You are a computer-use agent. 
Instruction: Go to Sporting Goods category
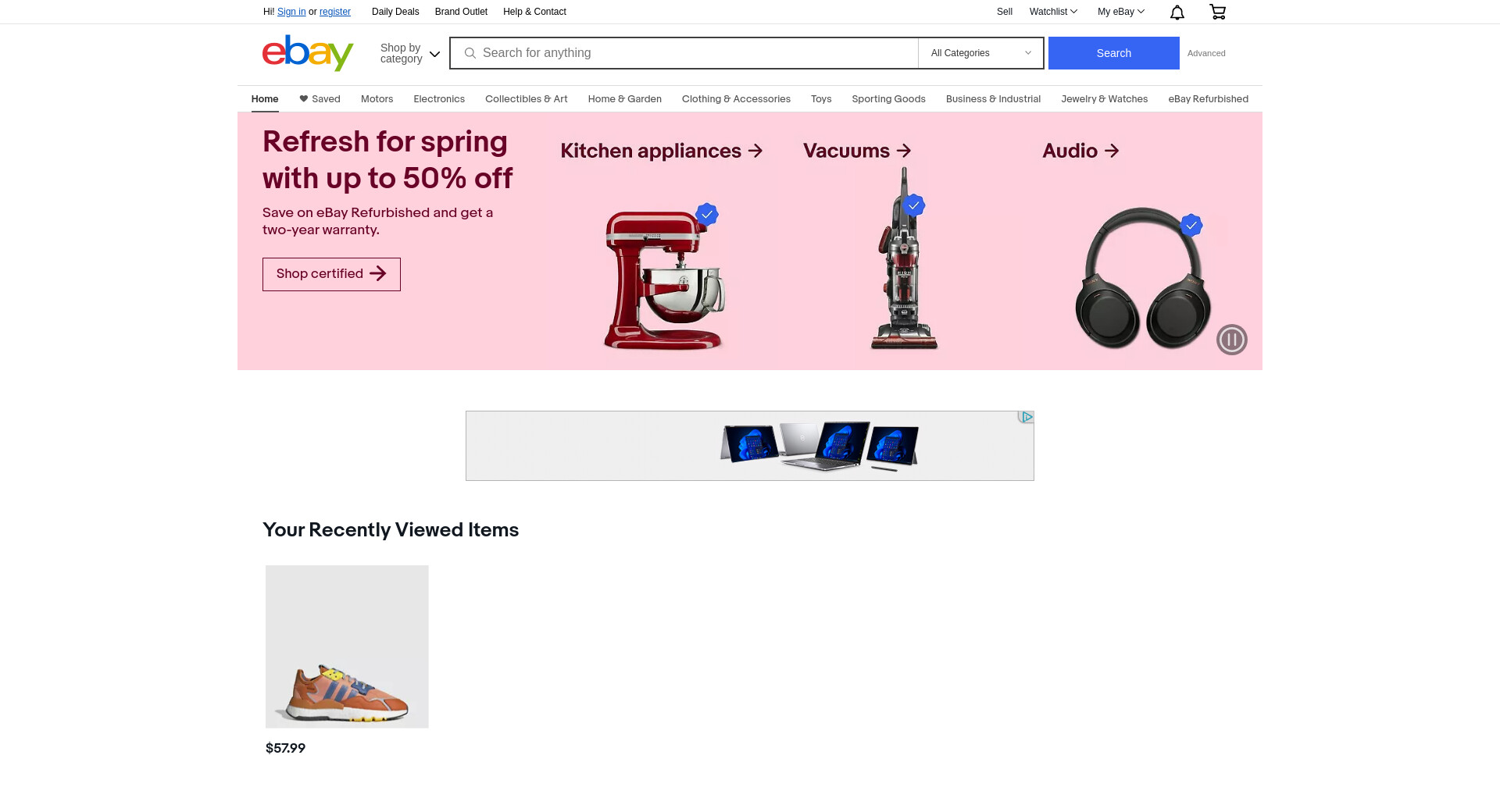[888, 99]
